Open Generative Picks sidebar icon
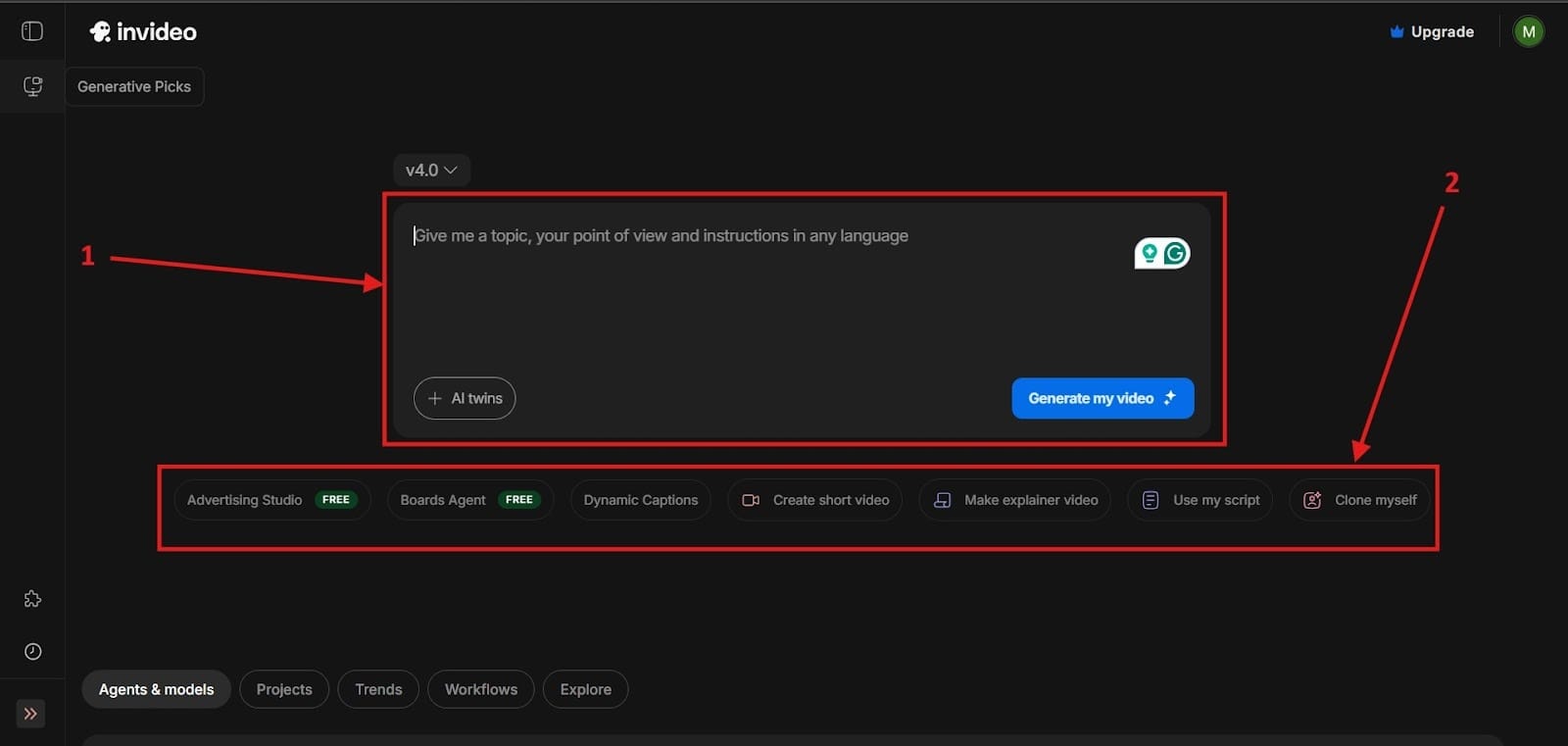Viewport: 1568px width, 746px height. [32, 86]
